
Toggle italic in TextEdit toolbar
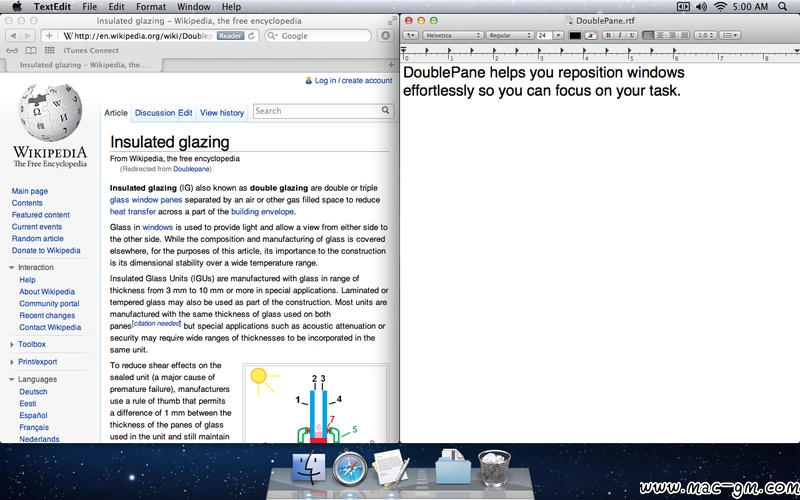620,35
